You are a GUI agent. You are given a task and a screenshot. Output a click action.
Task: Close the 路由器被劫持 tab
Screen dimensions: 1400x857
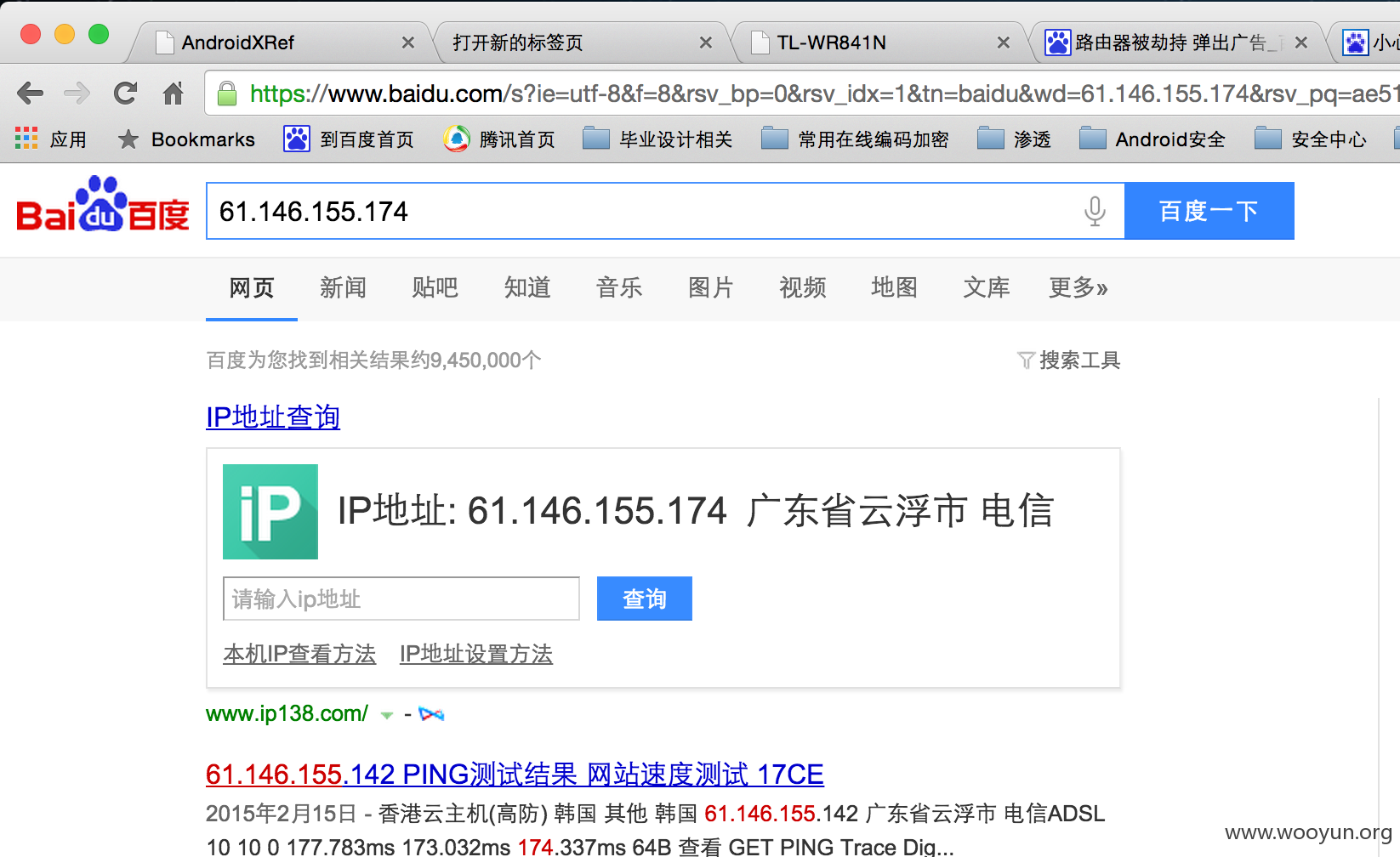coord(1301,43)
